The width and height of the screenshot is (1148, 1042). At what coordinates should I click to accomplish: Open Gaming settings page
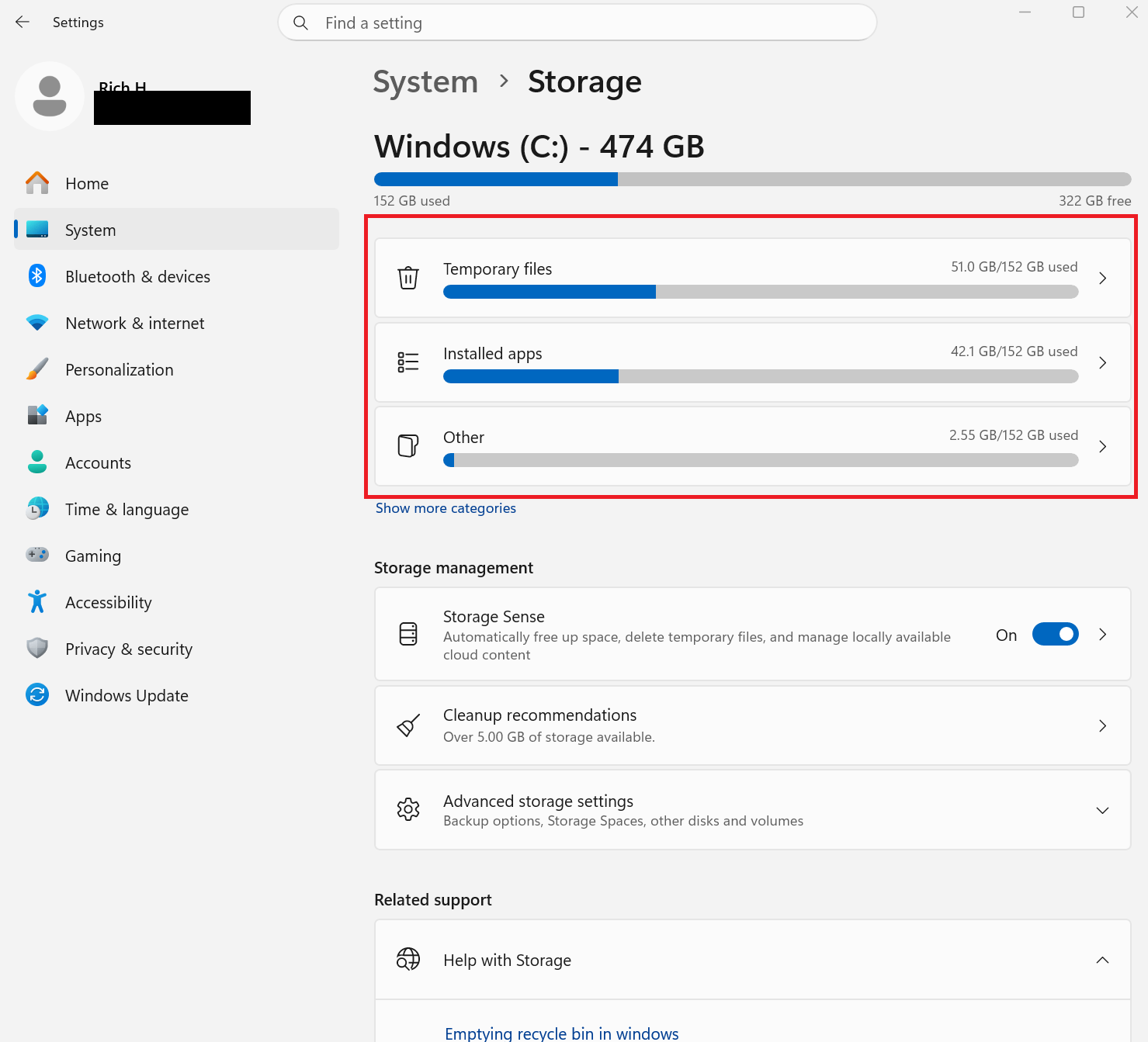[176, 556]
